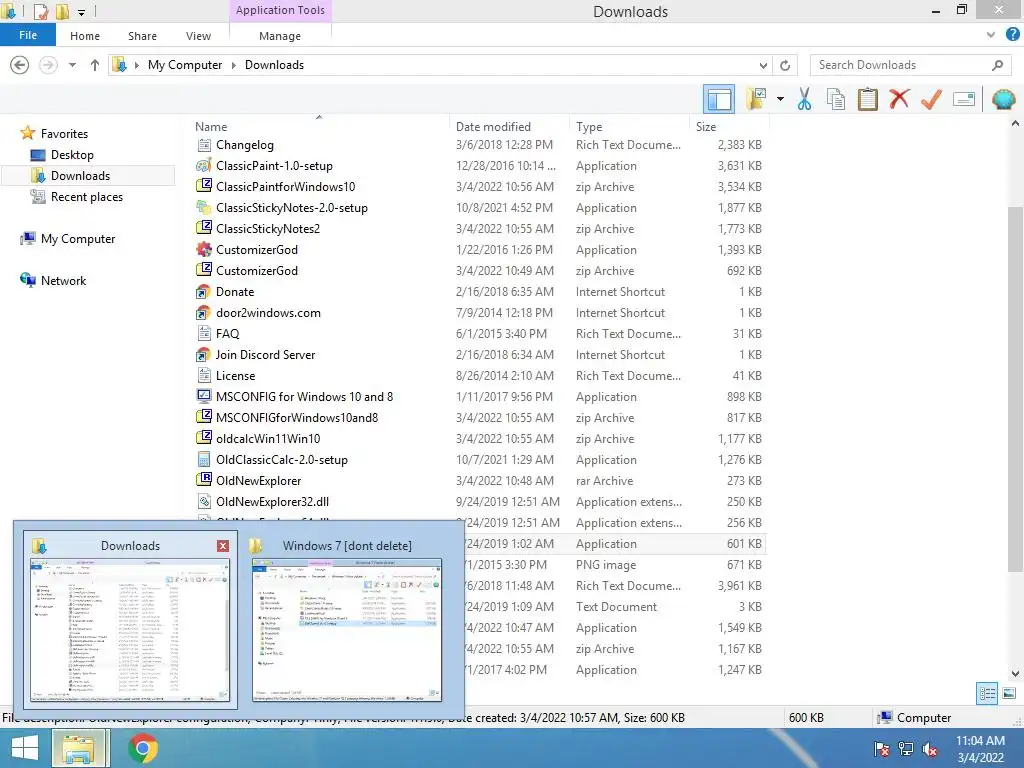Expand breadcrumb arrow after My Computer
Screen dimensions: 1024x768
pos(233,65)
